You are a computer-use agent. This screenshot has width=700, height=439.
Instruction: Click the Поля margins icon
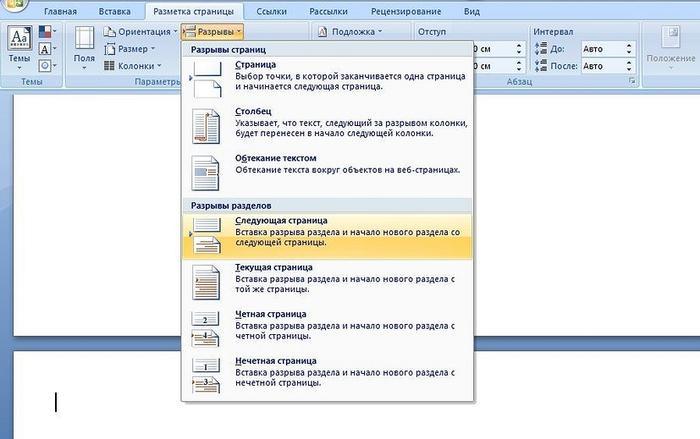(x=86, y=48)
